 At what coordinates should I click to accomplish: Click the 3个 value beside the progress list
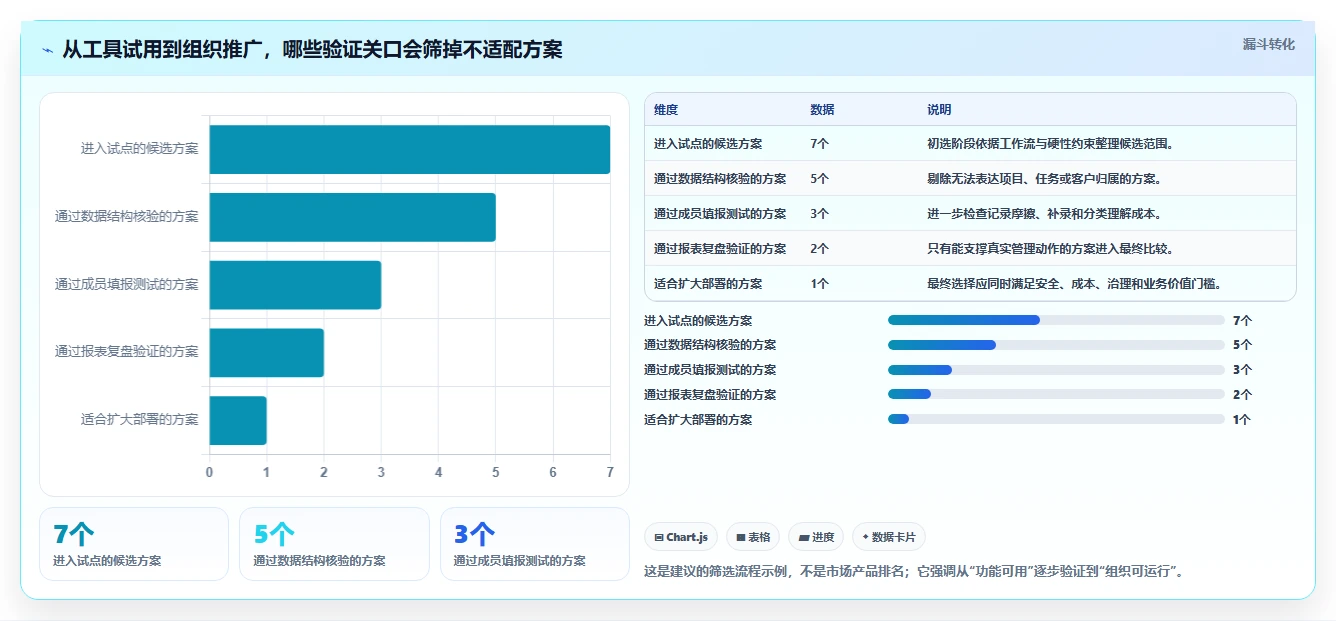point(1242,370)
